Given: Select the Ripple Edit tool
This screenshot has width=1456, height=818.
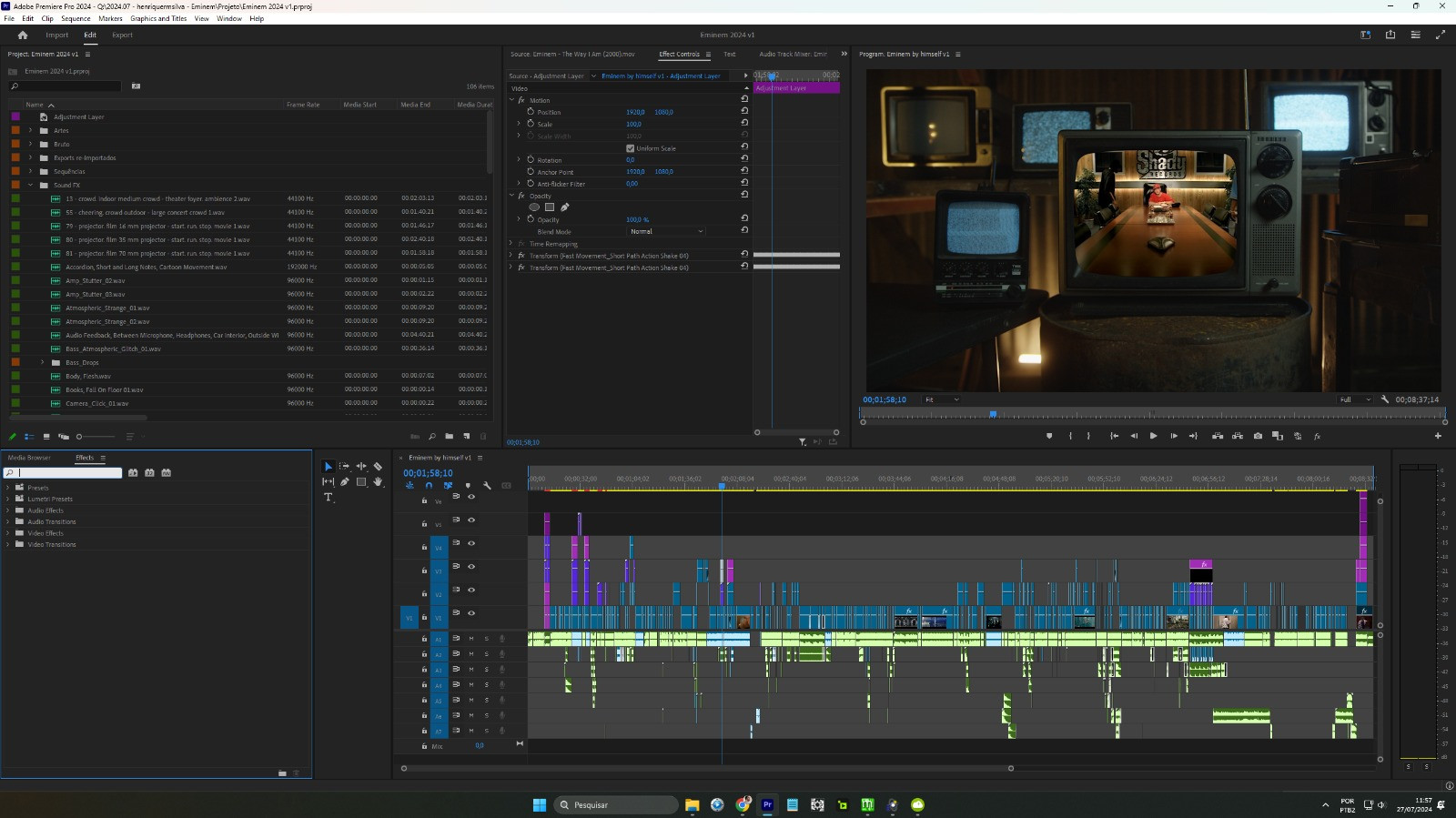Looking at the screenshot, I should 361,467.
